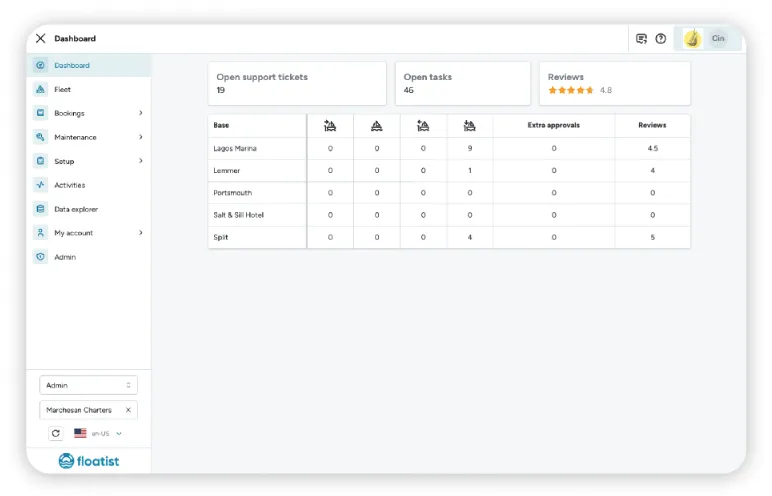
Task: Select the Dashboard menu item
Action: pyautogui.click(x=89, y=65)
